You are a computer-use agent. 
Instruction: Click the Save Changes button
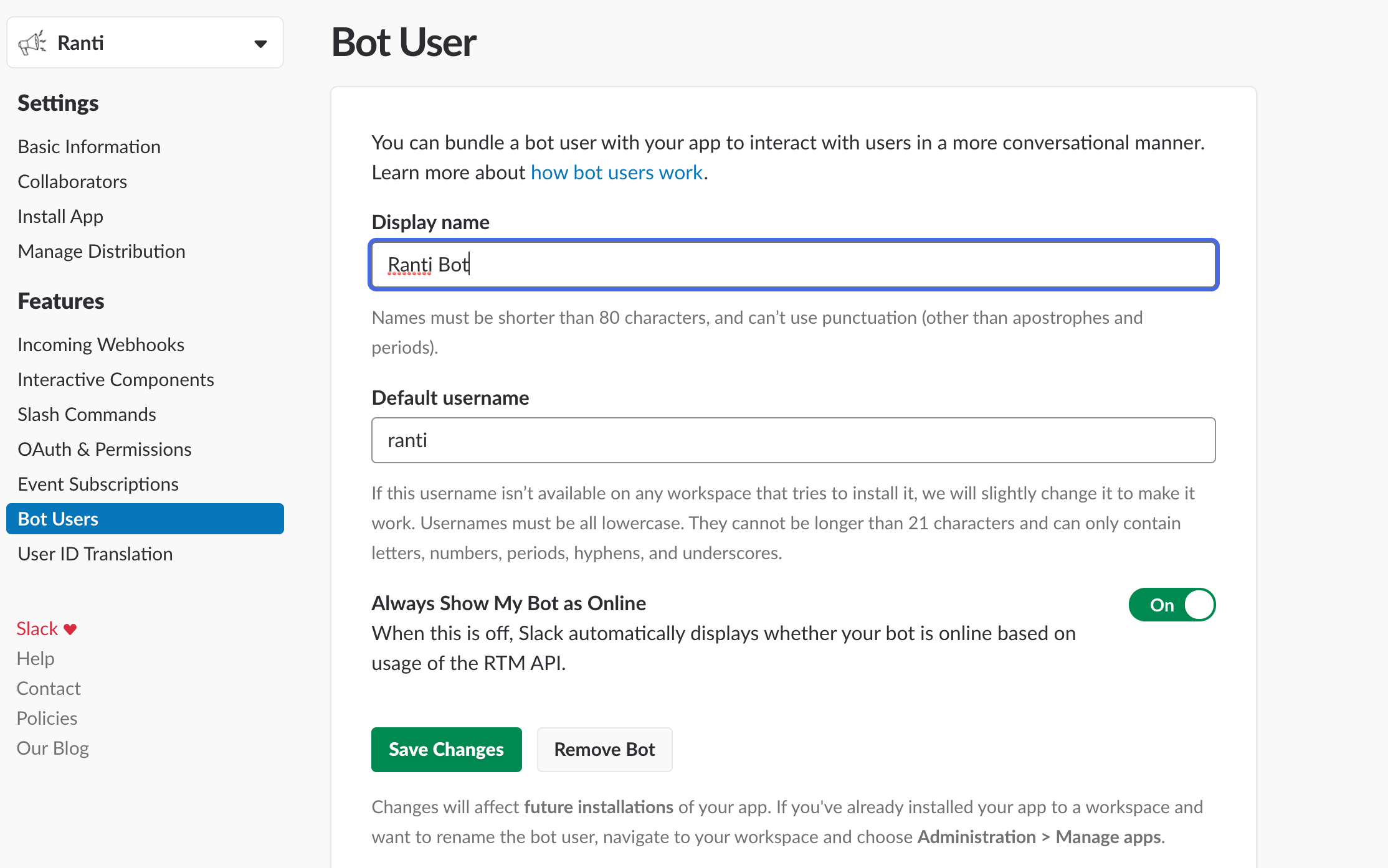click(446, 749)
